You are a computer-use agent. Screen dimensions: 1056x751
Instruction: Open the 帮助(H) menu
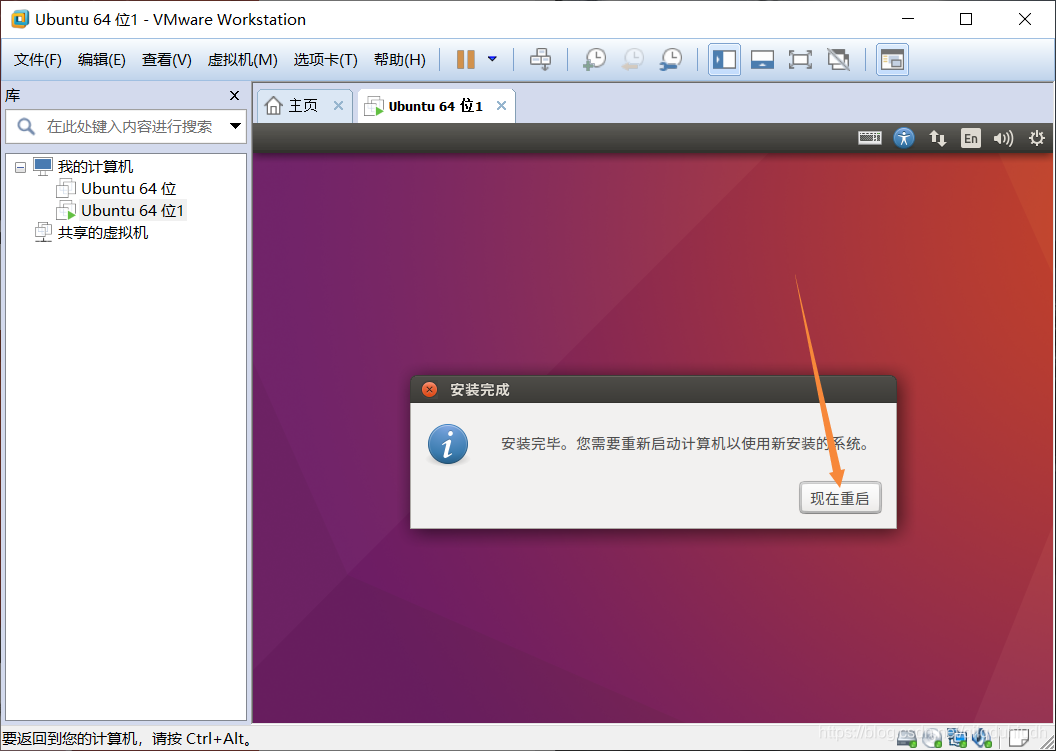(x=399, y=60)
